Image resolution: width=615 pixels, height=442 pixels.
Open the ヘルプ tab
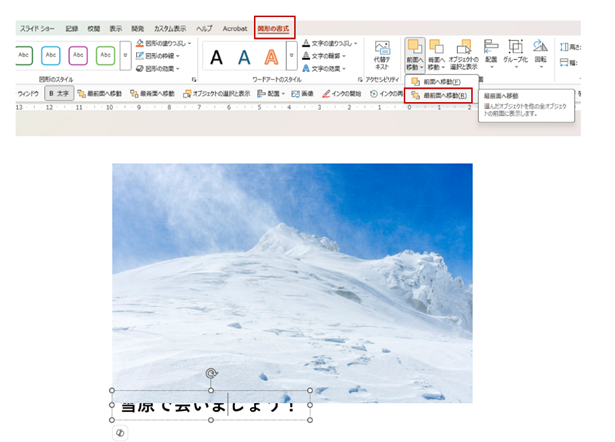click(204, 29)
